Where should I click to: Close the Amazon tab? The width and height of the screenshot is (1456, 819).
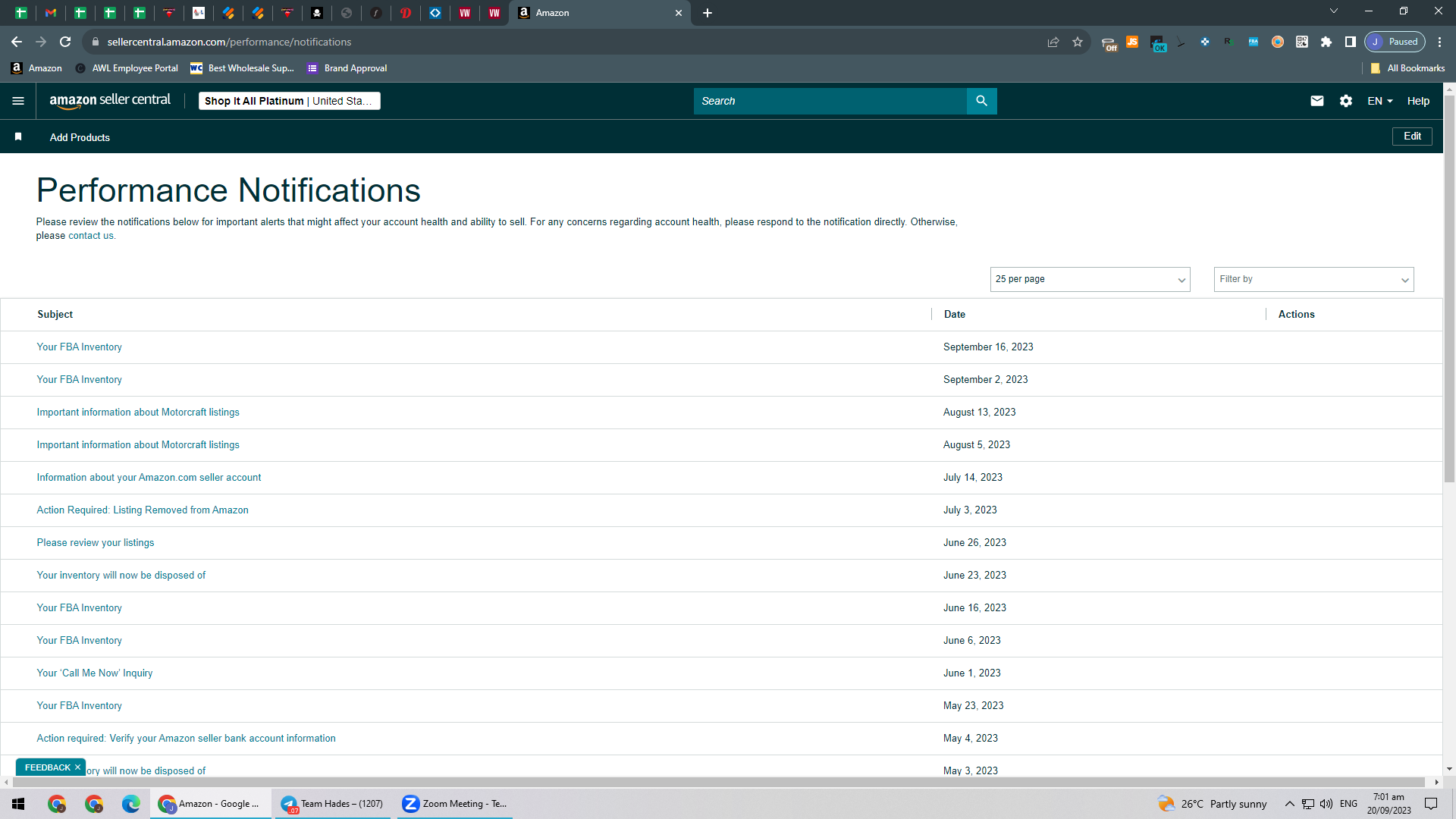click(x=679, y=13)
